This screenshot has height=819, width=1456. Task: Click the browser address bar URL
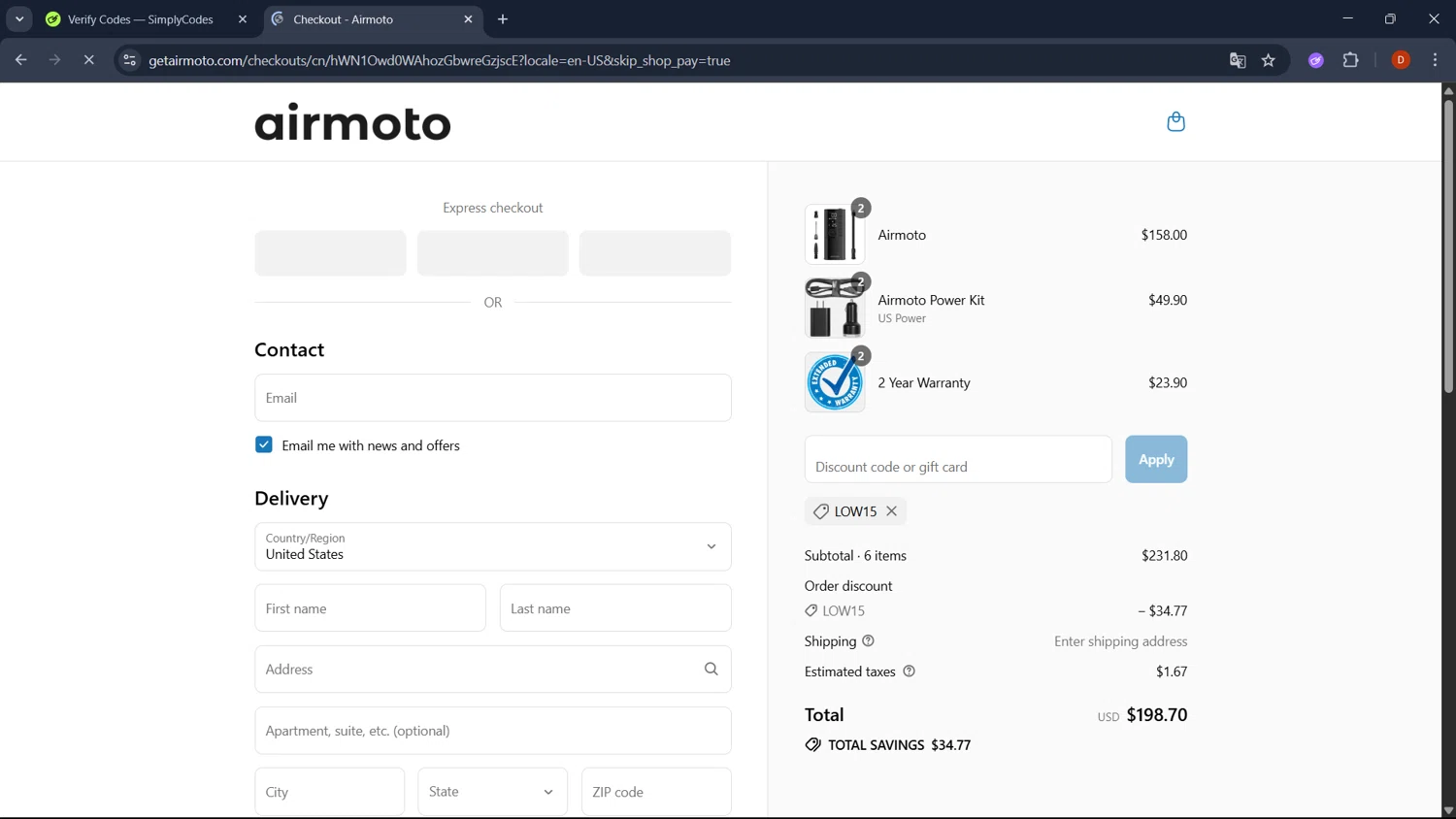440,60
